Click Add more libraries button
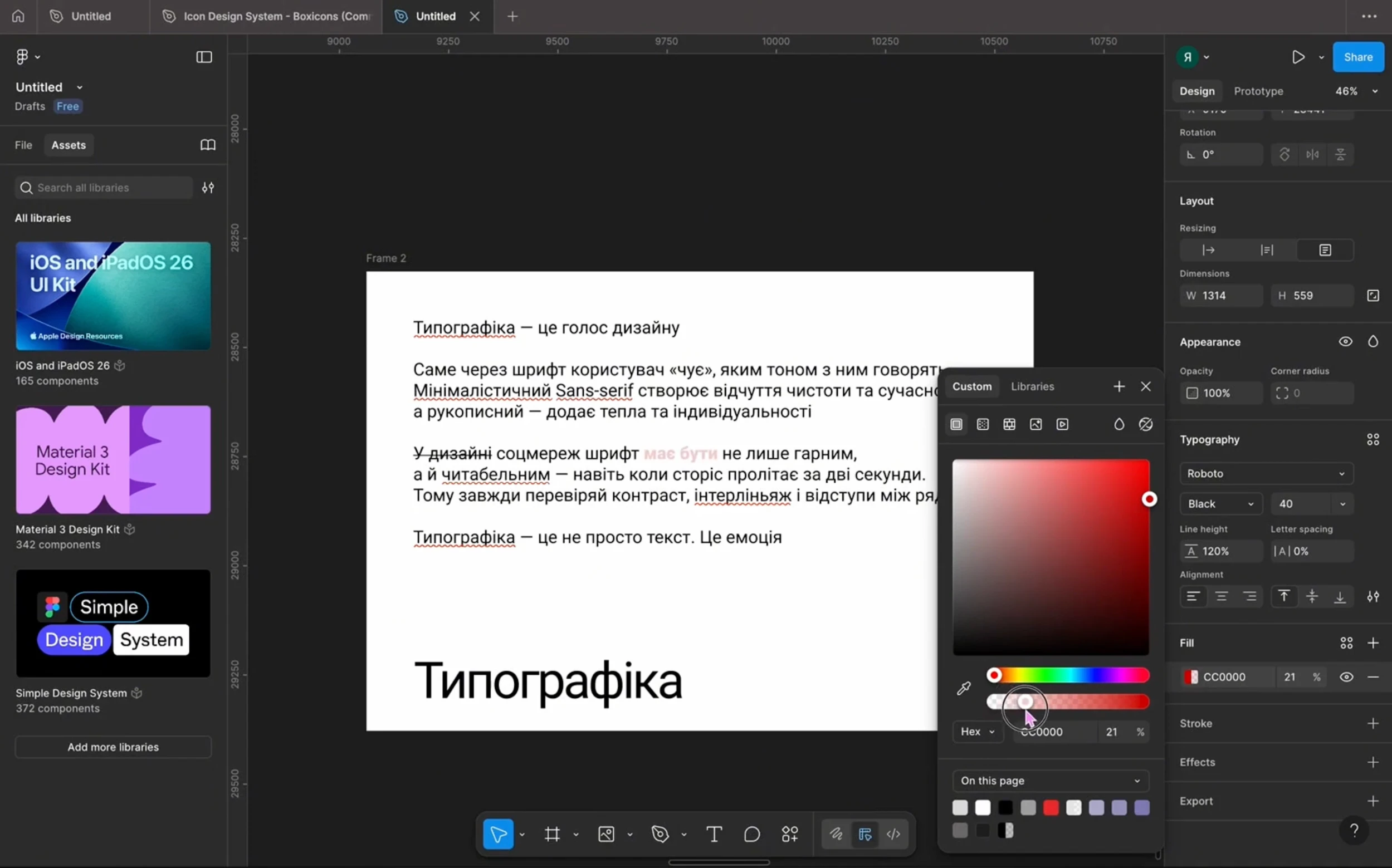The width and height of the screenshot is (1392, 868). point(113,747)
